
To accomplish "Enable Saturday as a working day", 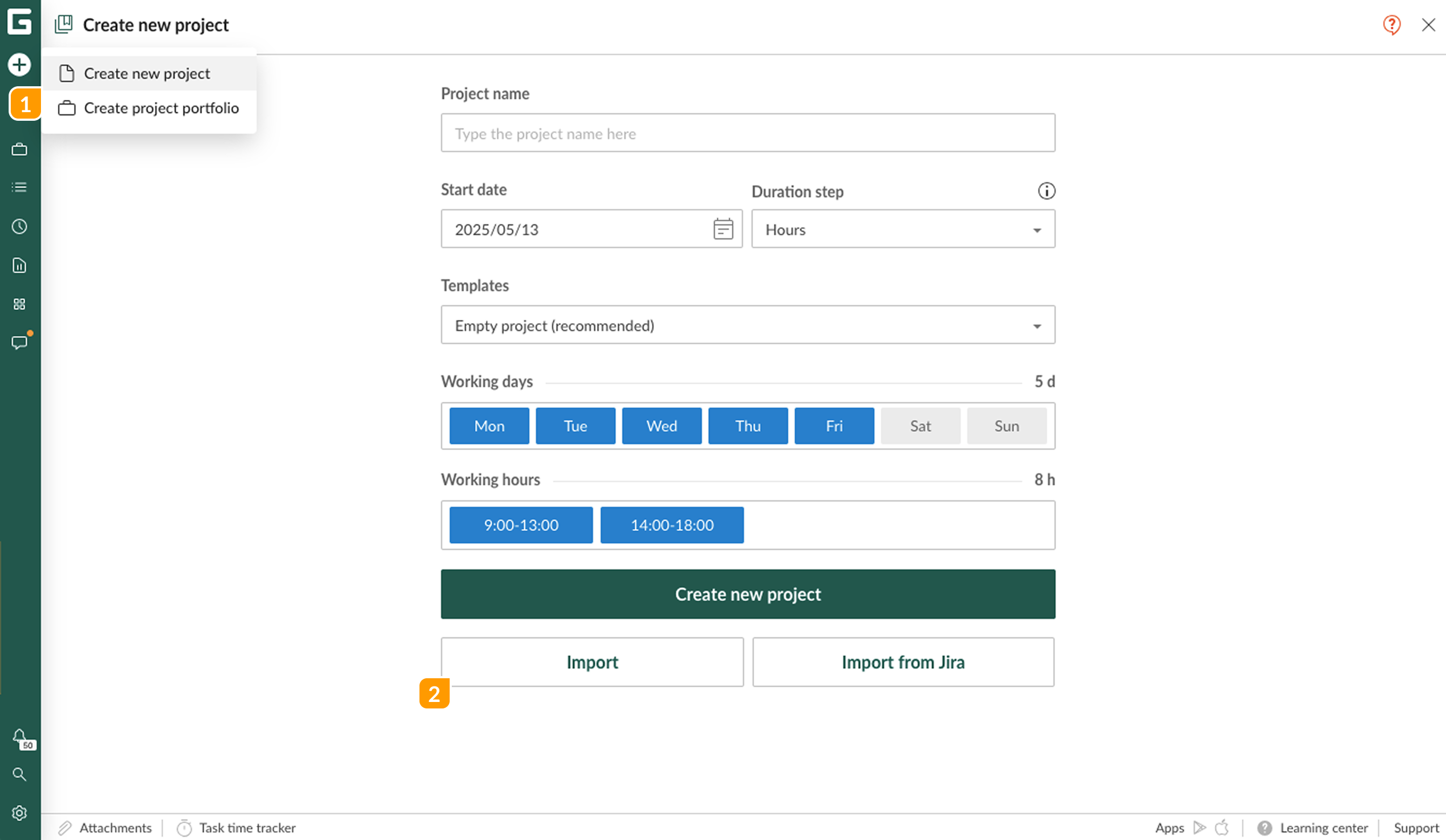I will coord(920,425).
